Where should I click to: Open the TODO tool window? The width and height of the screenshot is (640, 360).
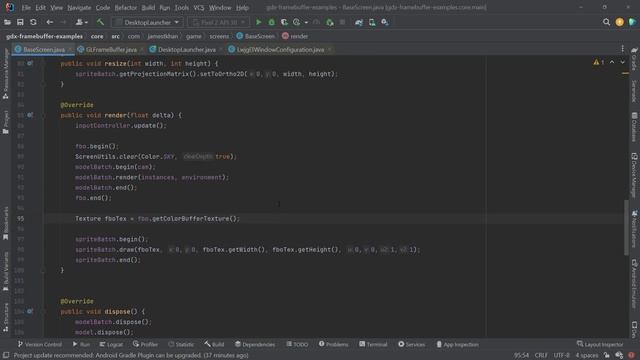point(297,344)
